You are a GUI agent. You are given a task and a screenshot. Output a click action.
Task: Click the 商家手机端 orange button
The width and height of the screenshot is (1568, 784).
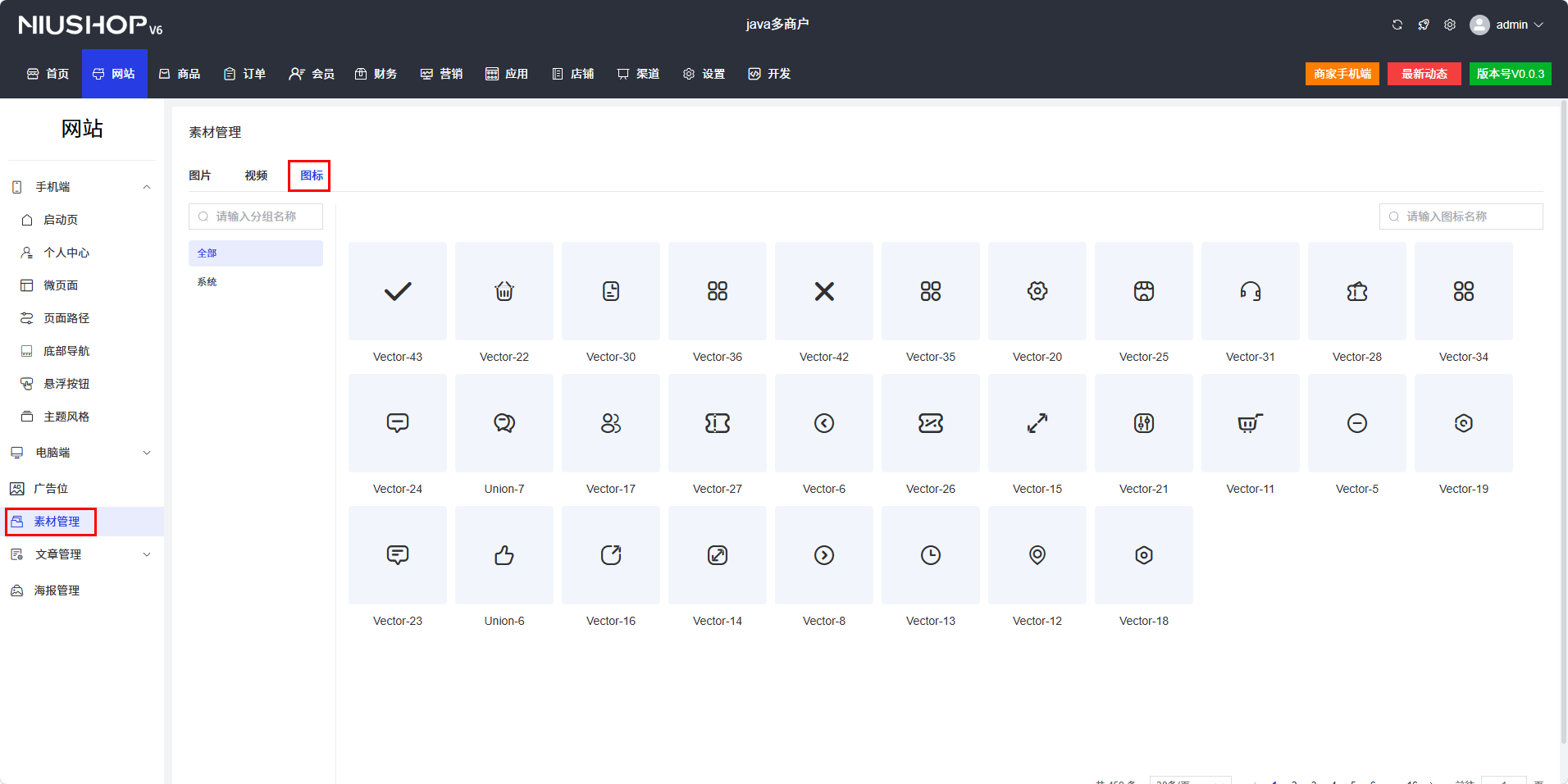[x=1342, y=74]
